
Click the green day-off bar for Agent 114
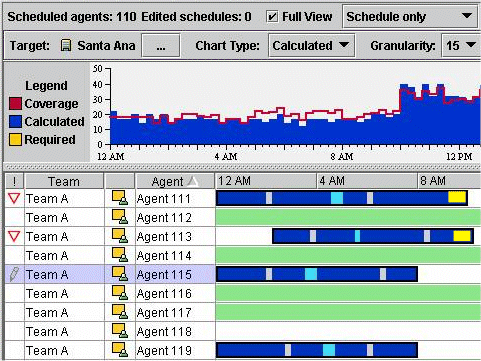pos(348,255)
